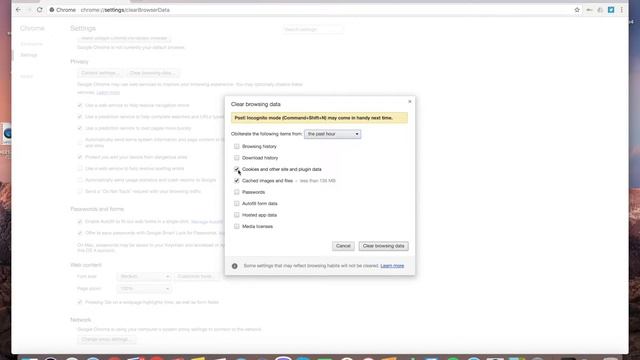Click the browser forward arrow
Viewport: 640px width, 360px height.
29,10
